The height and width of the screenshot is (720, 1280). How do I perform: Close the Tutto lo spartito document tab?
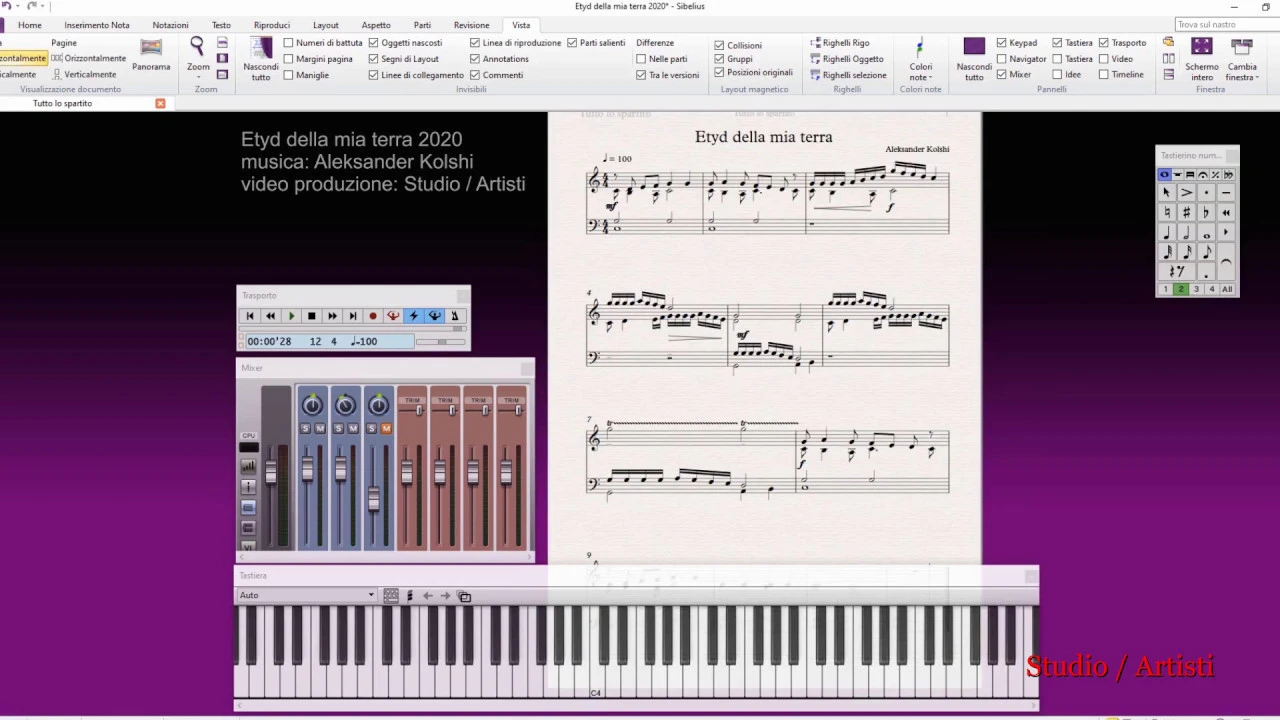pos(160,103)
